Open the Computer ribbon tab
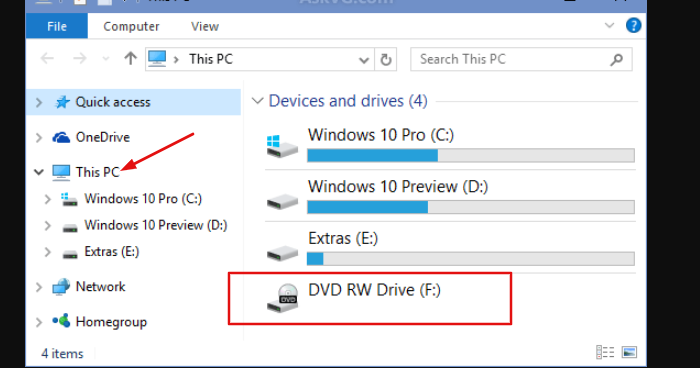700x368 pixels. pyautogui.click(x=131, y=26)
